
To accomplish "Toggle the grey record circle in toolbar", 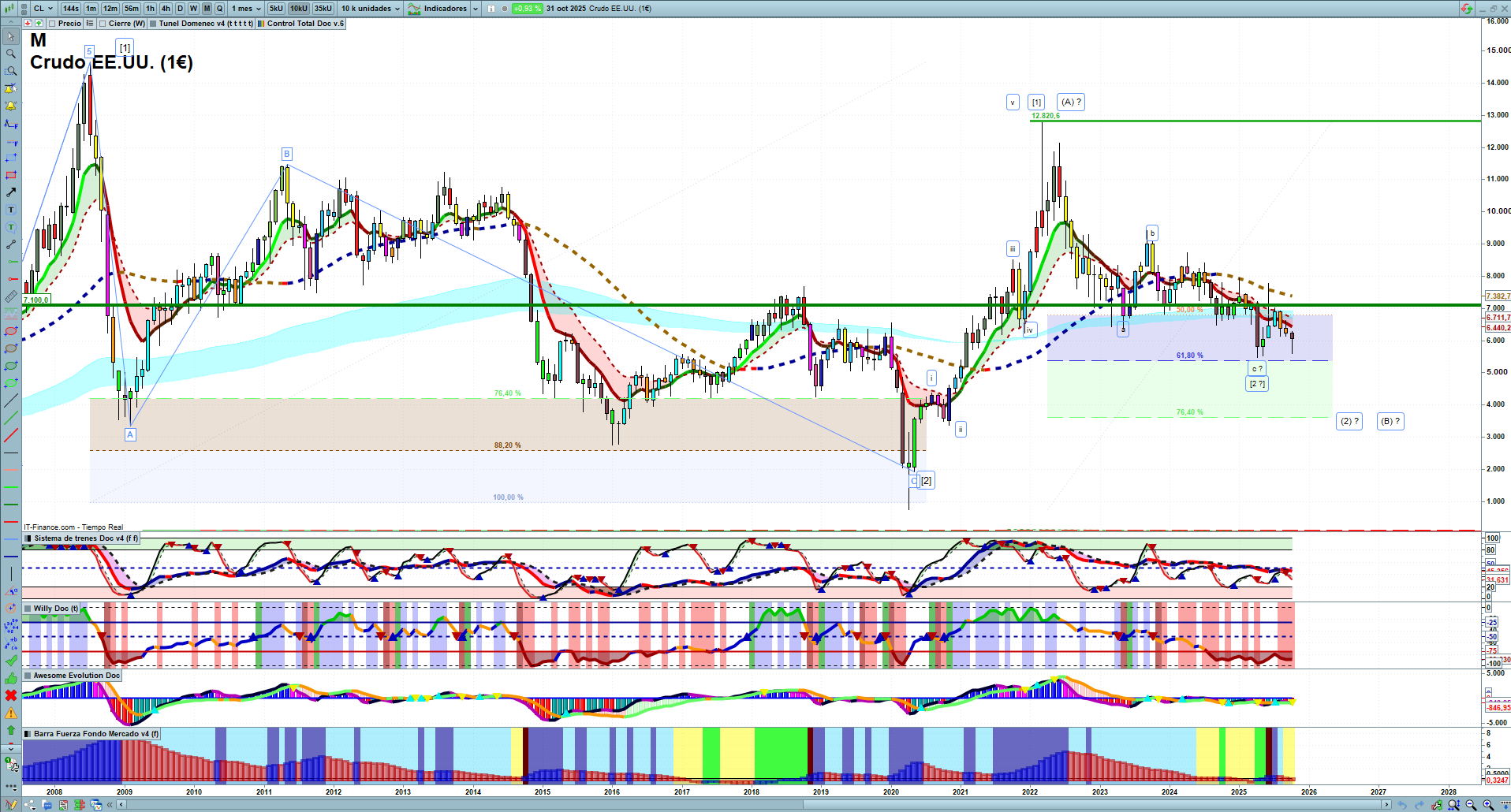I will click(x=505, y=9).
